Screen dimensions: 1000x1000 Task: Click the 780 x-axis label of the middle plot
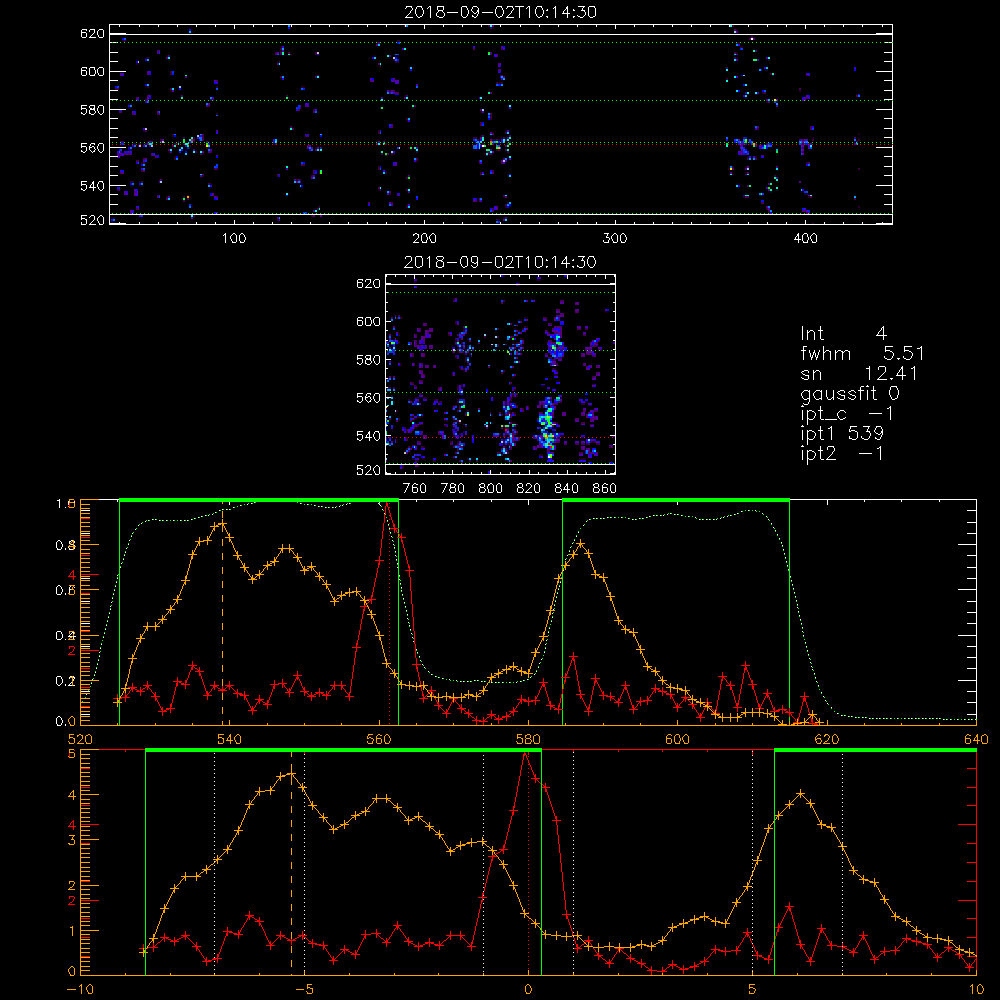[453, 489]
